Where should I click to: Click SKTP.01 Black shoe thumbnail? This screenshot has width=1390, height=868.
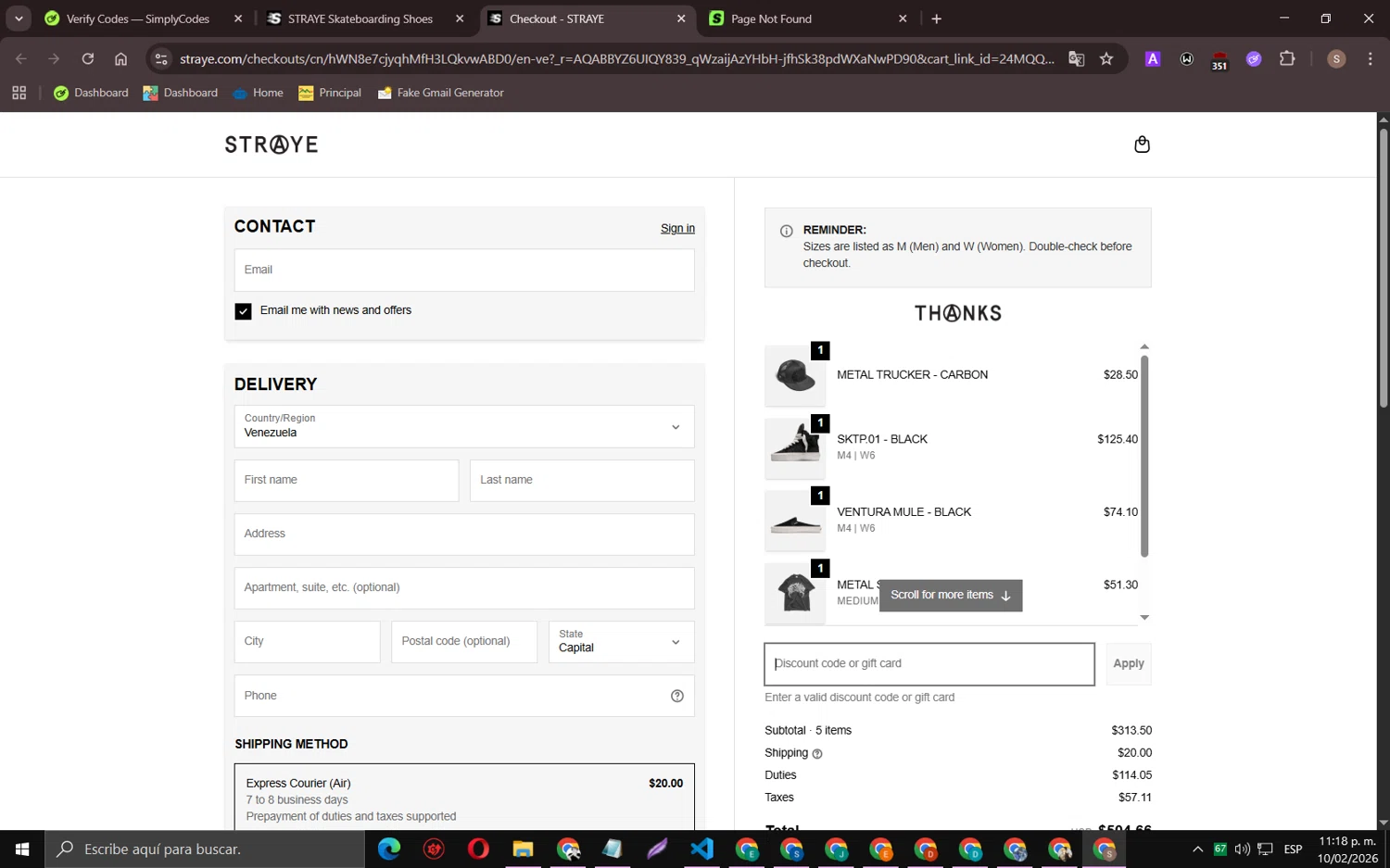point(795,447)
